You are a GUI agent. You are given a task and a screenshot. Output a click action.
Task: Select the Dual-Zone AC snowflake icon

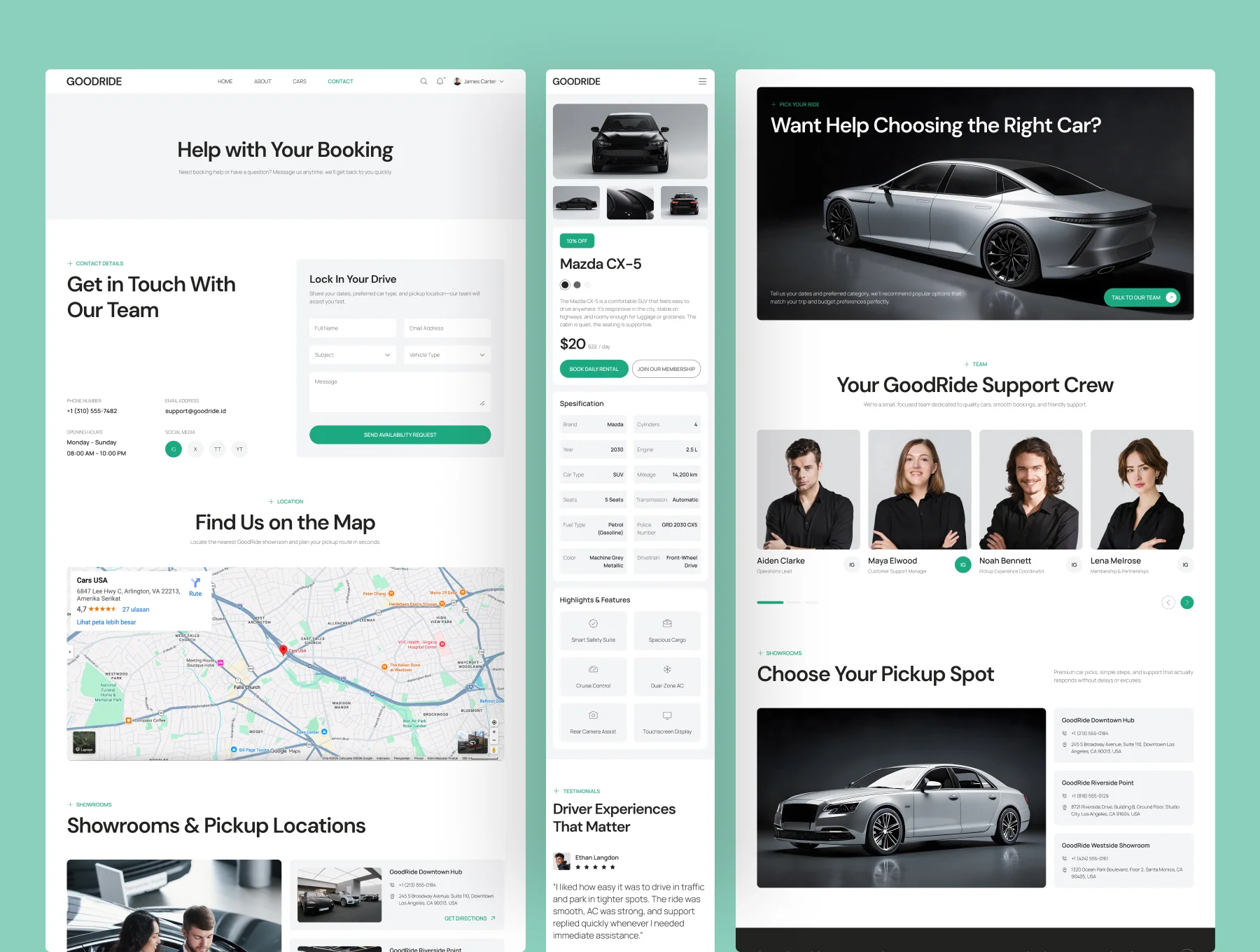click(x=667, y=669)
